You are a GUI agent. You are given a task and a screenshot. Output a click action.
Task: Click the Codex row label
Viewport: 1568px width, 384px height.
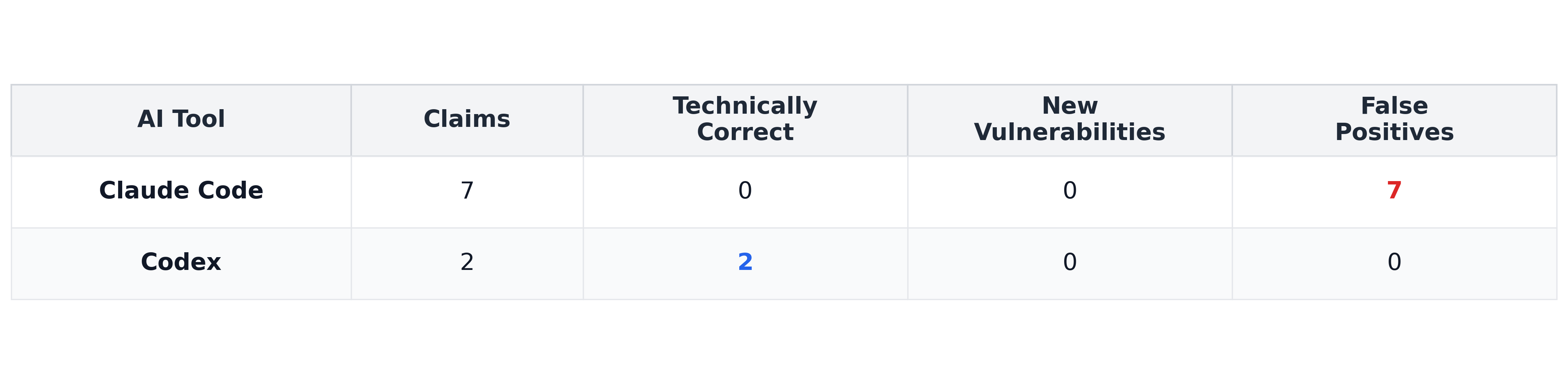pos(181,262)
